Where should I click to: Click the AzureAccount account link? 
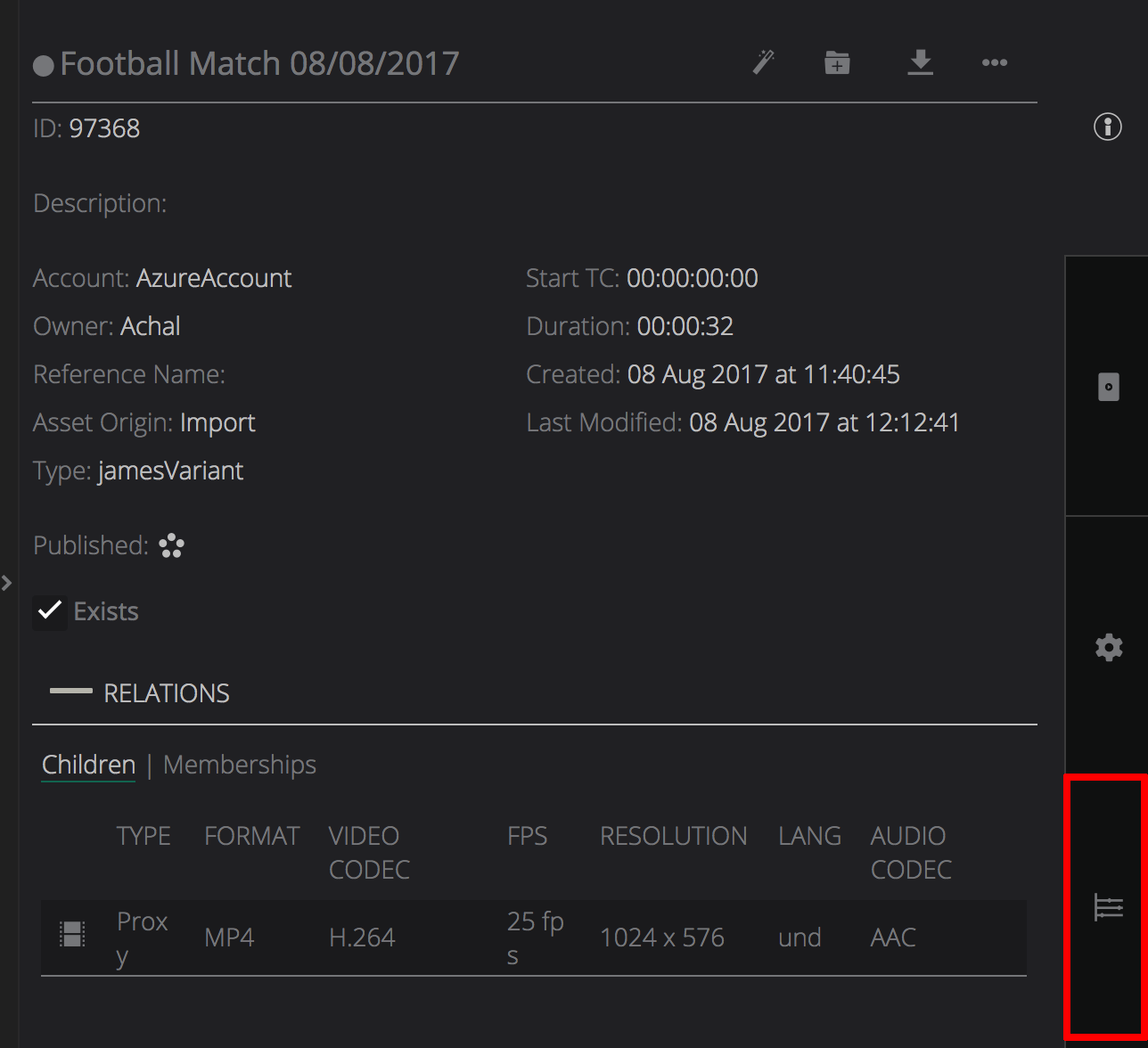(x=214, y=278)
